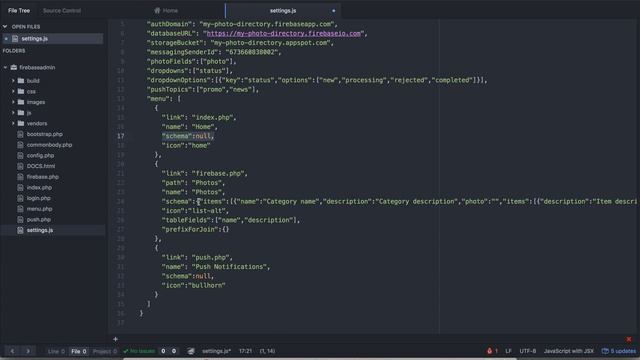Image resolution: width=640 pixels, height=360 pixels.
Task: Click the highlighted "schema":null text on line 17
Action: (188, 136)
